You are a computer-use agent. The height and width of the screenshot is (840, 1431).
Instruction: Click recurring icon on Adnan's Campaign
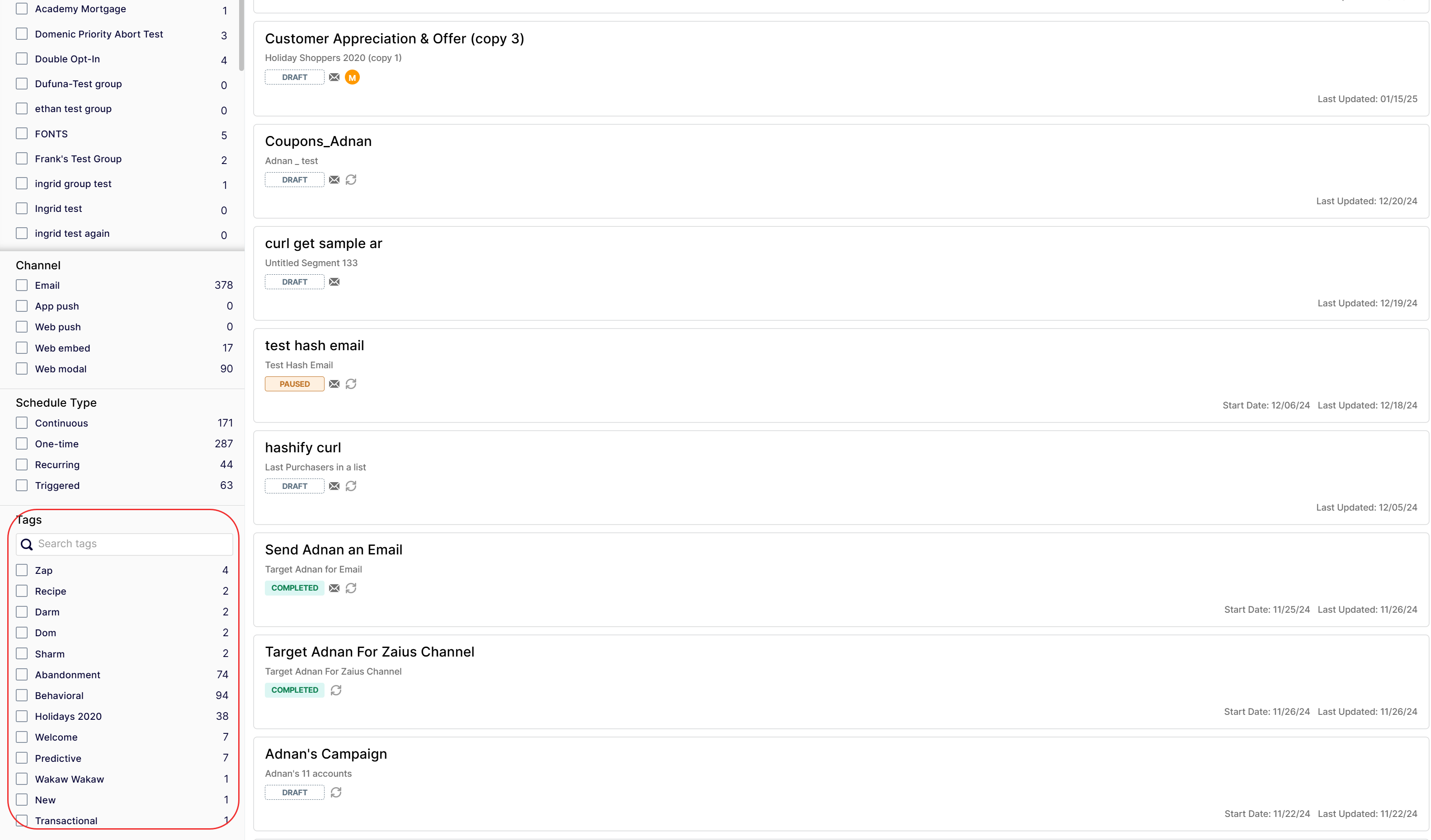pyautogui.click(x=336, y=792)
